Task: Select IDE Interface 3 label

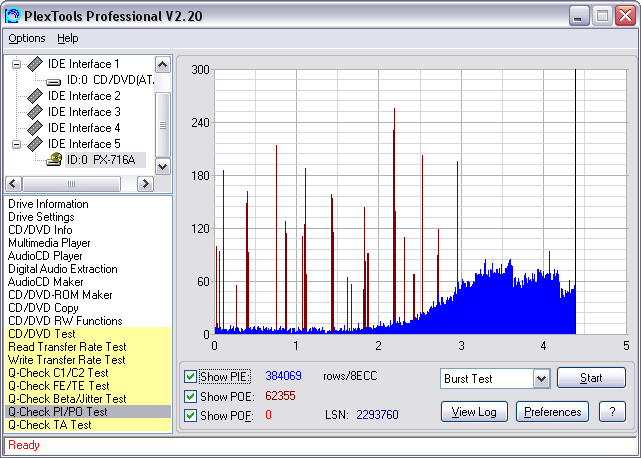Action: (84, 112)
